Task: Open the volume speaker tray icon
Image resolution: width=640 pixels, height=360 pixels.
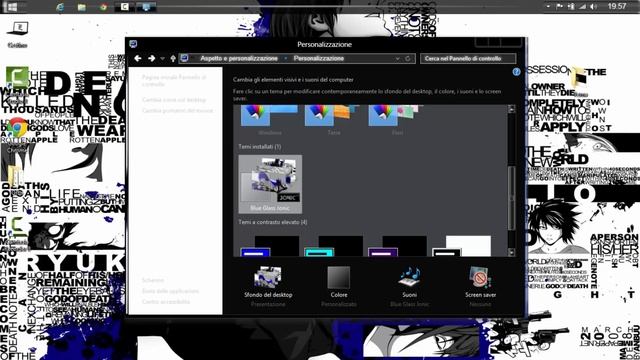Action: [593, 7]
